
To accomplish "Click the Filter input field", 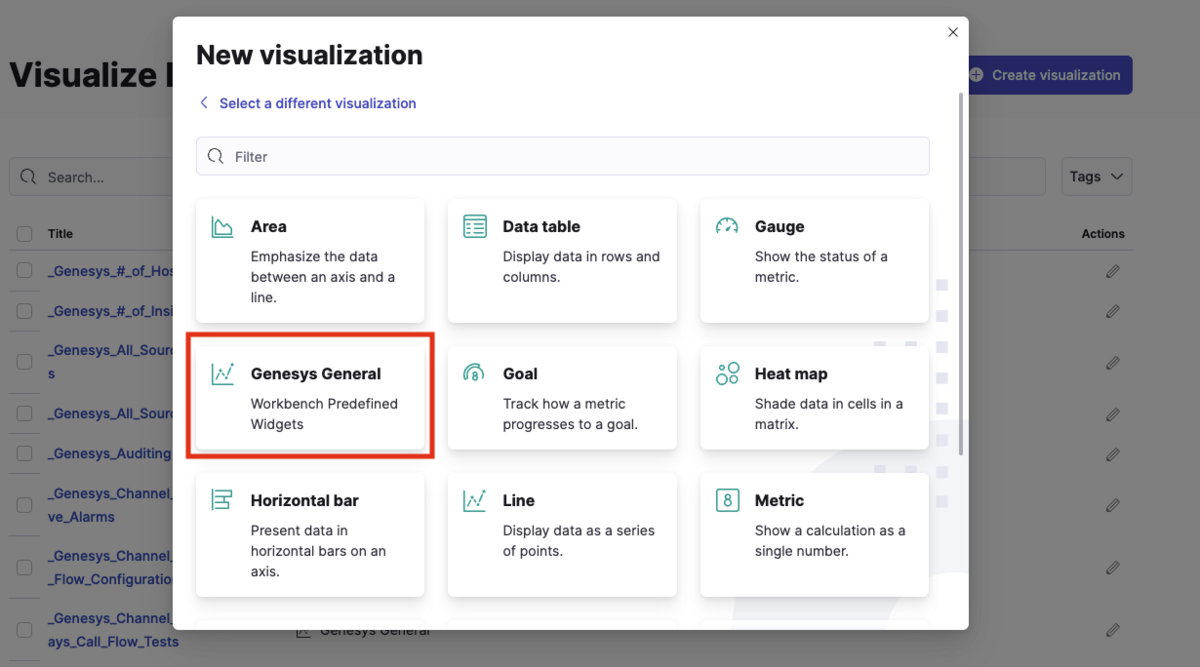I will click(x=562, y=156).
